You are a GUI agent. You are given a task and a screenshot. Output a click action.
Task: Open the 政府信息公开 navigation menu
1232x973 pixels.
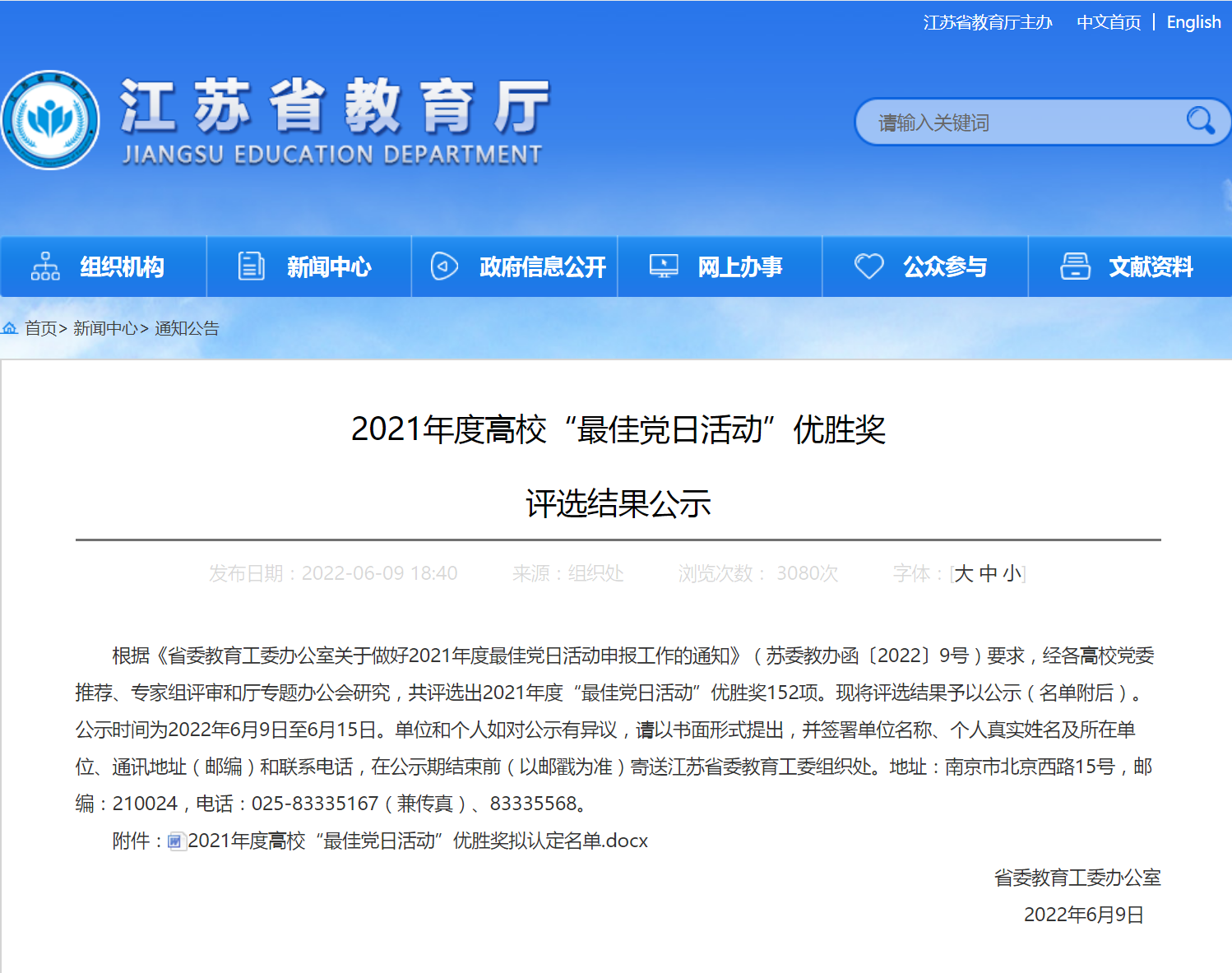[x=542, y=266]
